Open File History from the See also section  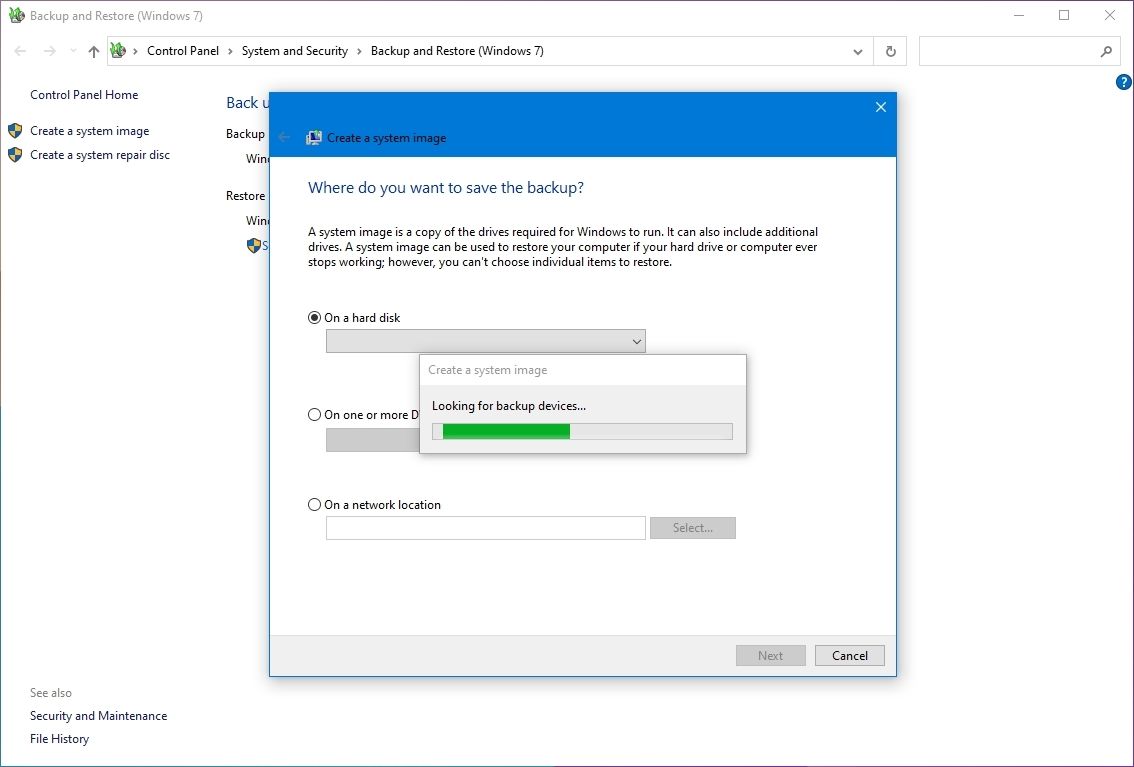coord(59,738)
